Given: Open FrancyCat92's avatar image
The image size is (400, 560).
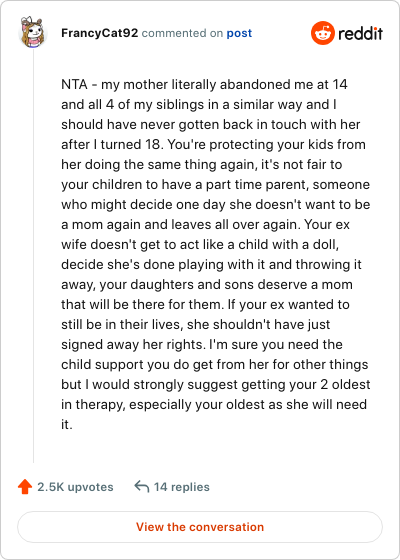Looking at the screenshot, I should 32,32.
